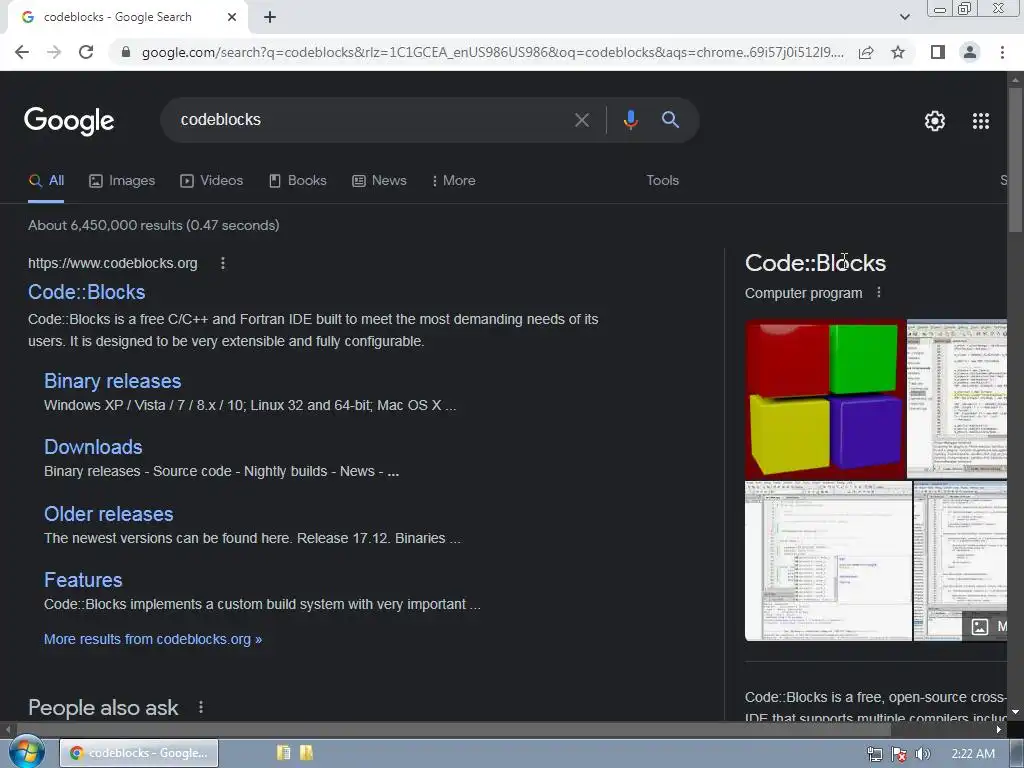Open the first folder taskbar icon
The width and height of the screenshot is (1024, 768).
click(x=283, y=753)
